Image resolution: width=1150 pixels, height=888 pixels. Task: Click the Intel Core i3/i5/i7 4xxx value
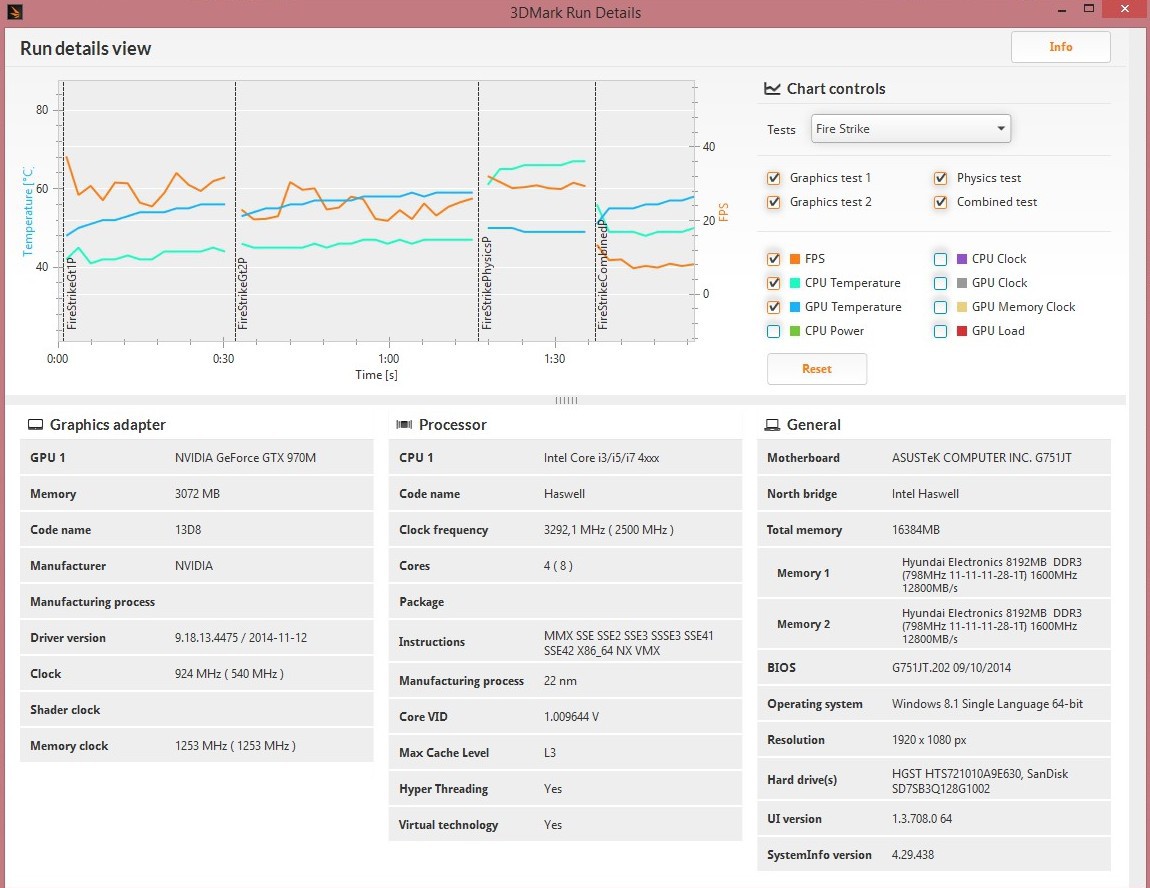click(601, 458)
